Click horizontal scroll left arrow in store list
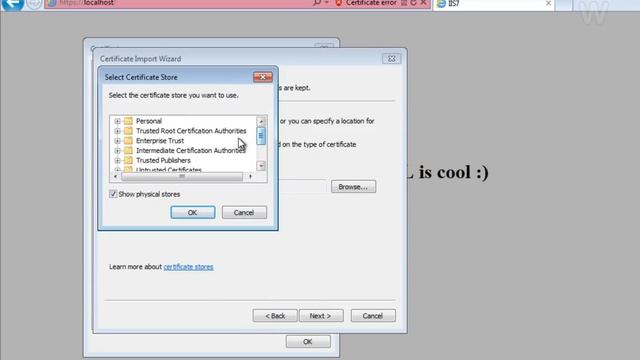This screenshot has width=640, height=360. (x=116, y=177)
